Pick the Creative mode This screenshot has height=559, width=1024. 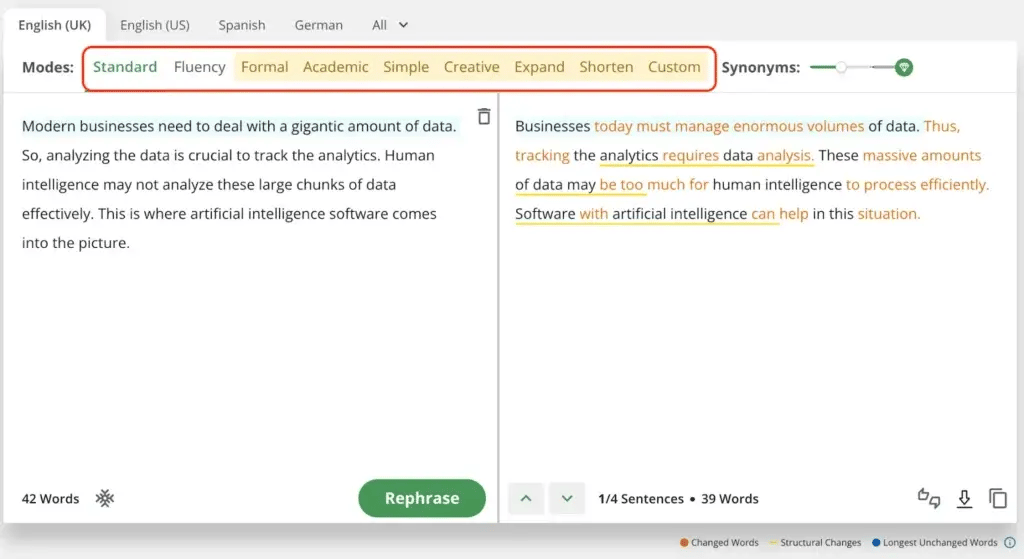click(x=471, y=67)
